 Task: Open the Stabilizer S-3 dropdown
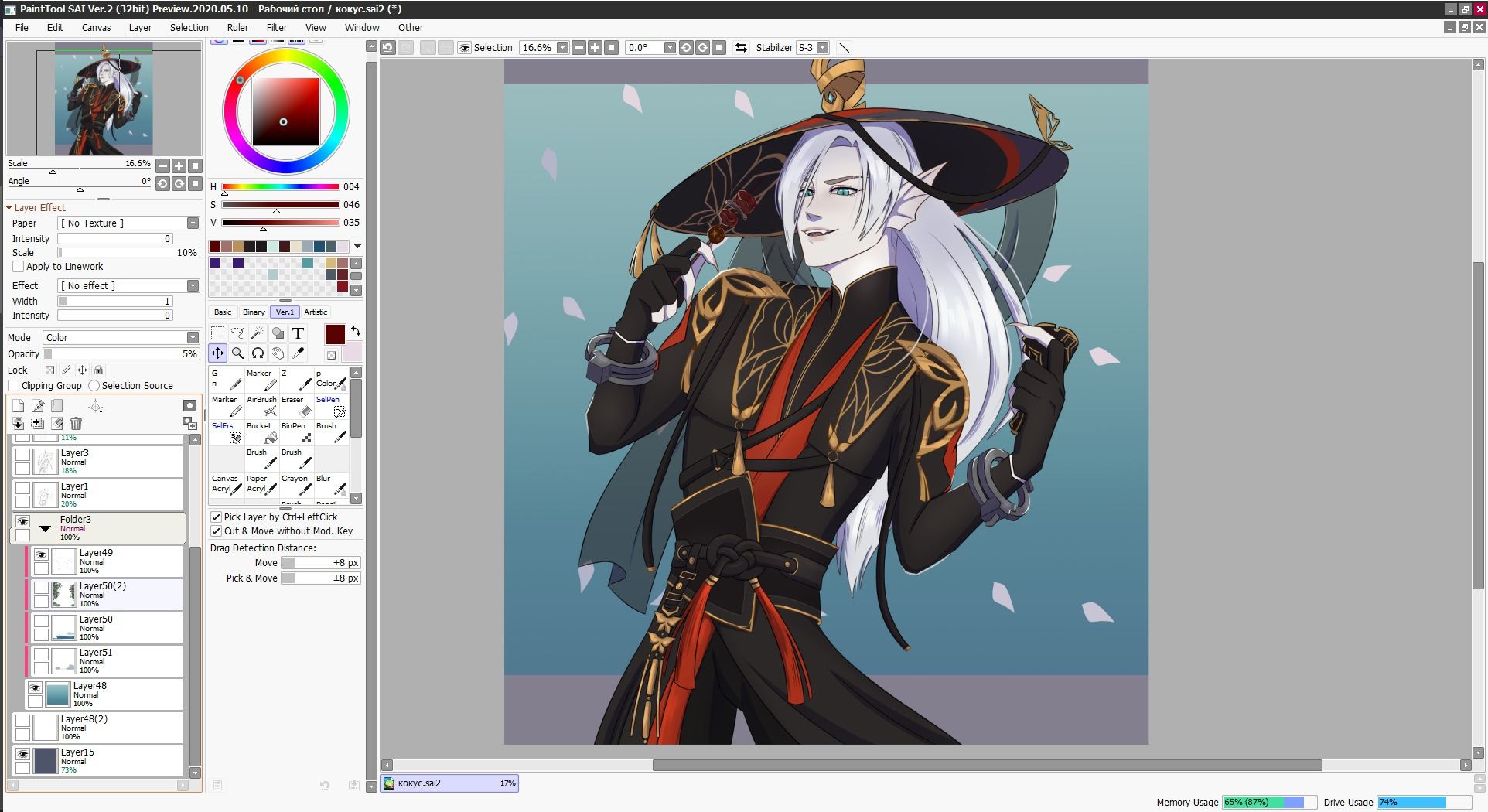click(822, 48)
